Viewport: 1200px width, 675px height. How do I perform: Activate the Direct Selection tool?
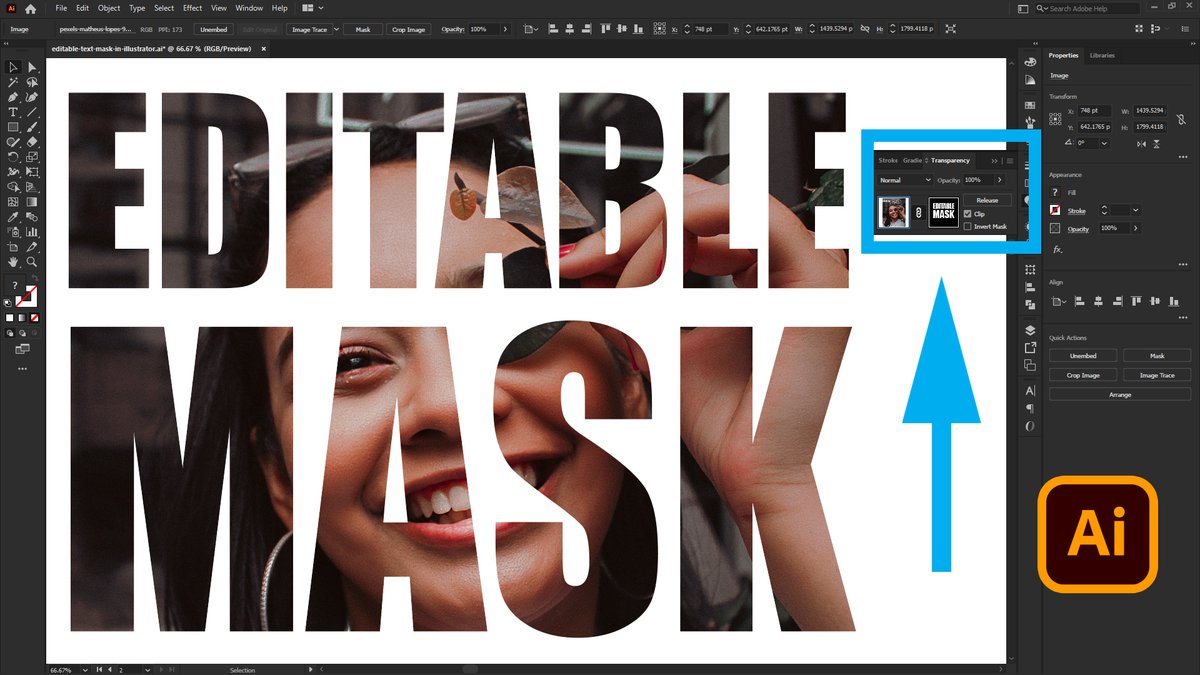30,67
